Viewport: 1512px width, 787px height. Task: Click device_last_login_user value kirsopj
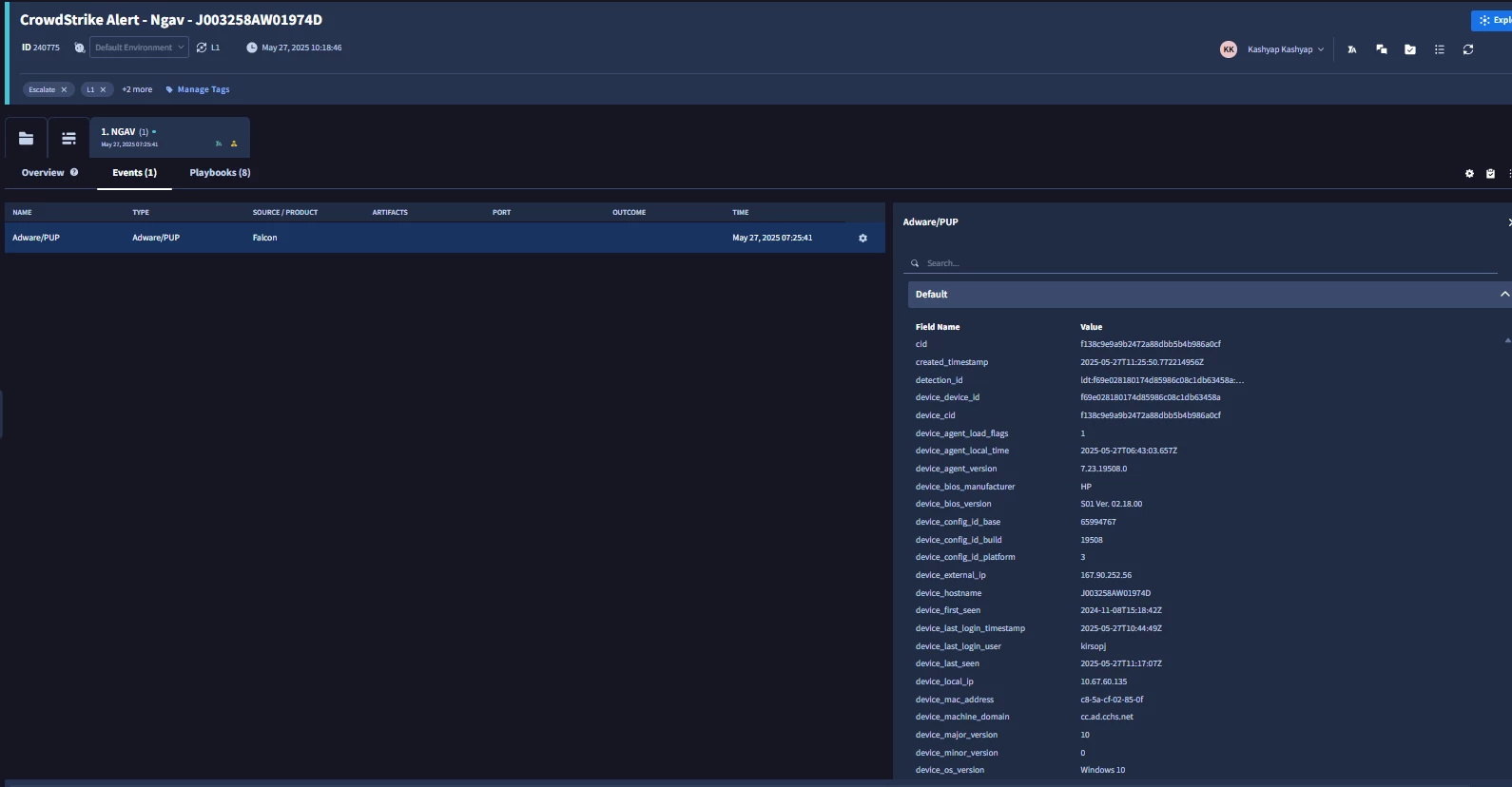(x=1093, y=646)
